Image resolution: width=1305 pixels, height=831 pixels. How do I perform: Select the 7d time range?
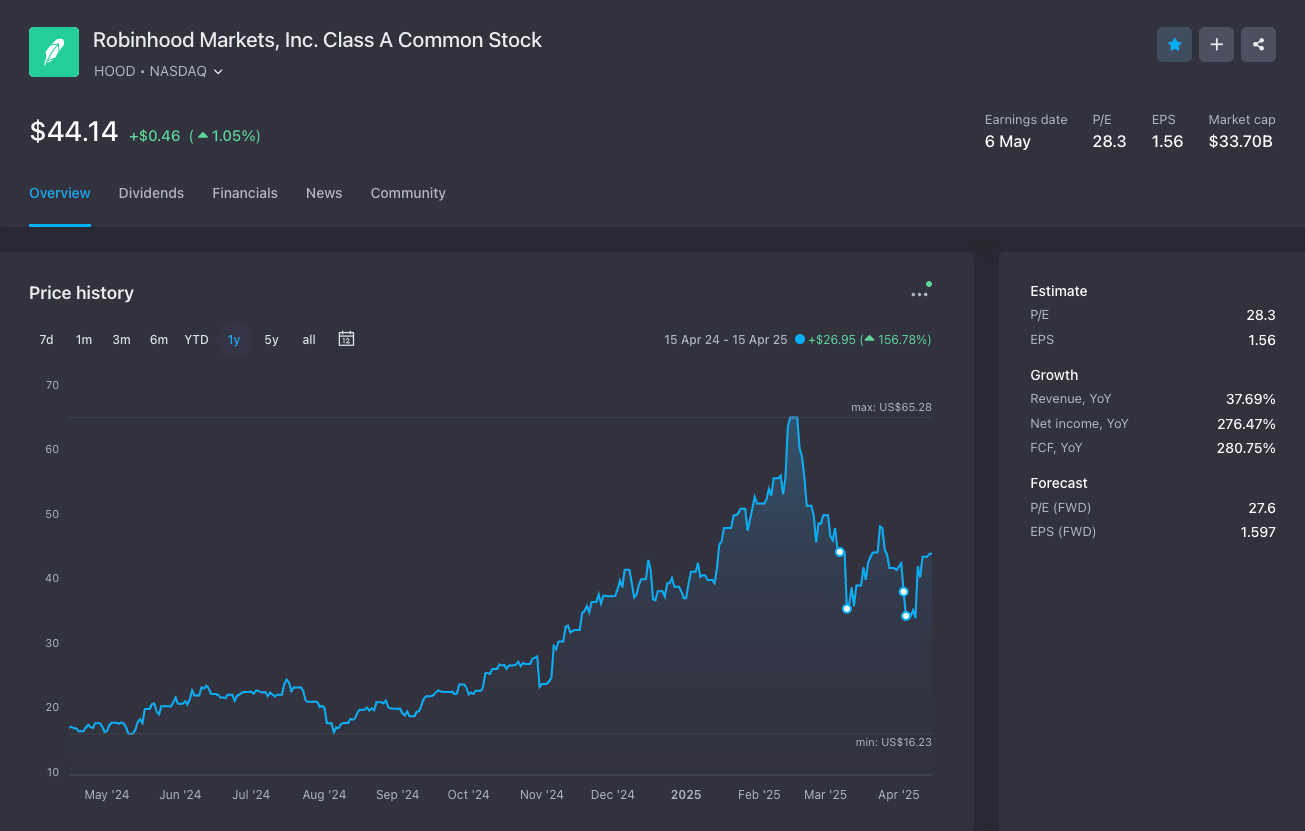point(46,340)
